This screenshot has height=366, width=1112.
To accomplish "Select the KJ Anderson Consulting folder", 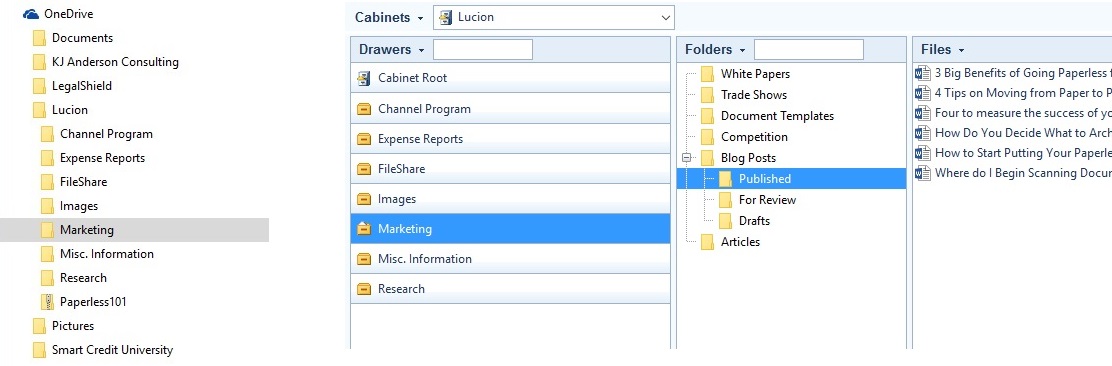I will (x=115, y=62).
